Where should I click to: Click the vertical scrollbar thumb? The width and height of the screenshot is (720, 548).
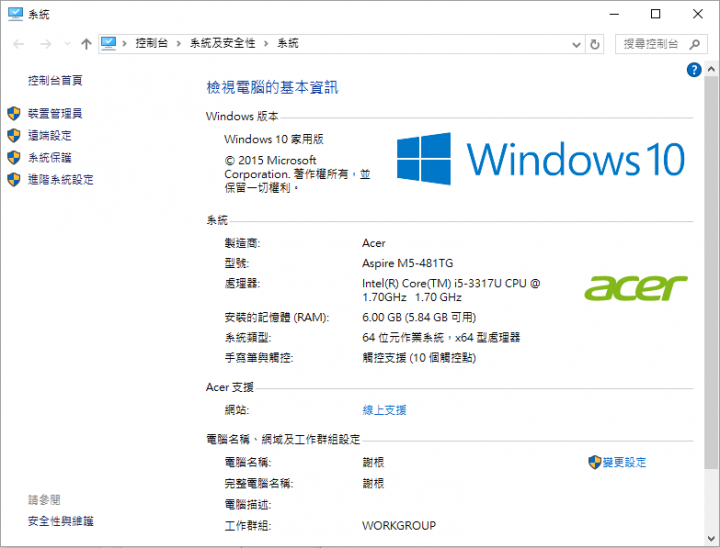711,273
